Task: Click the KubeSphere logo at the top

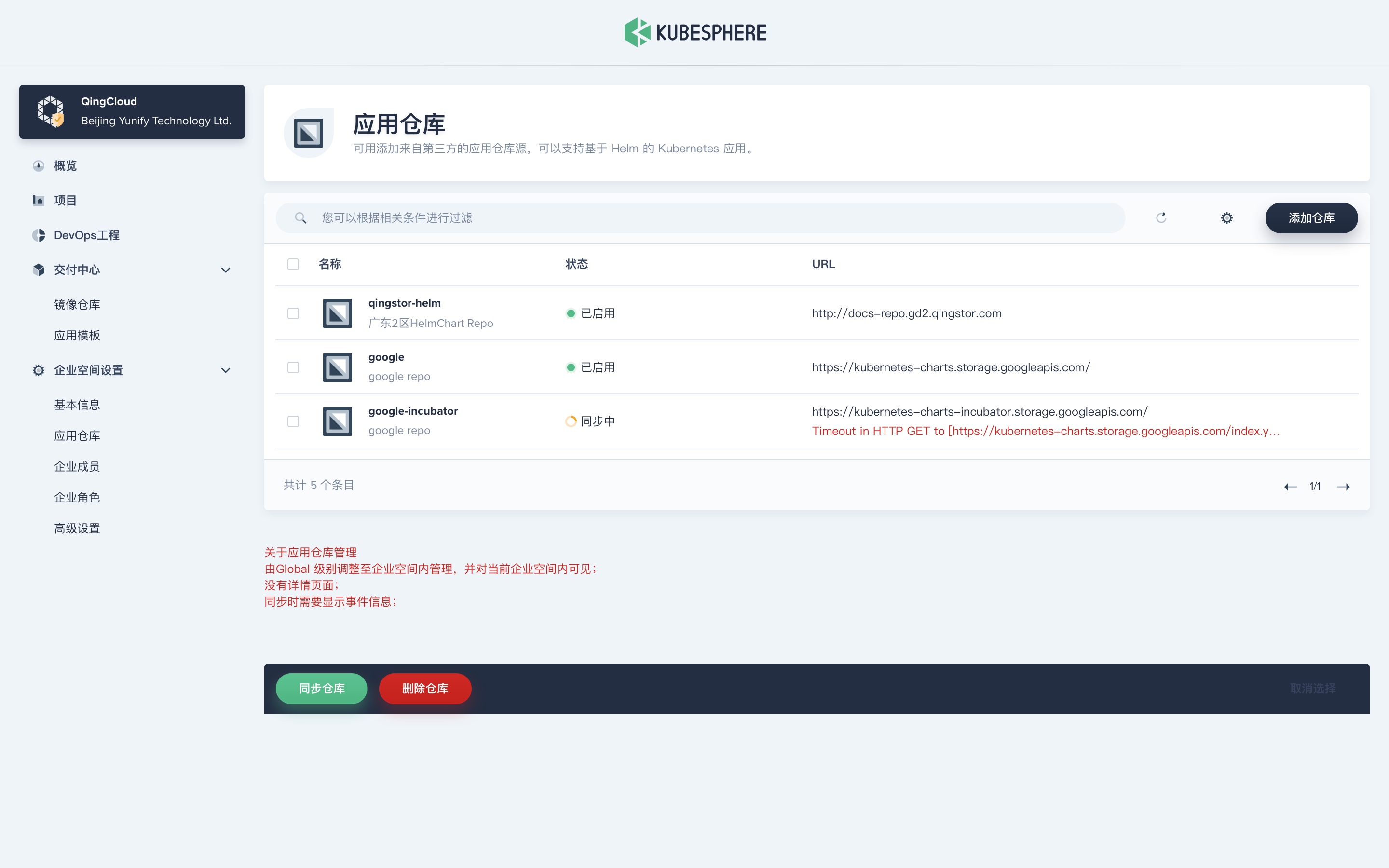Action: coord(695,32)
